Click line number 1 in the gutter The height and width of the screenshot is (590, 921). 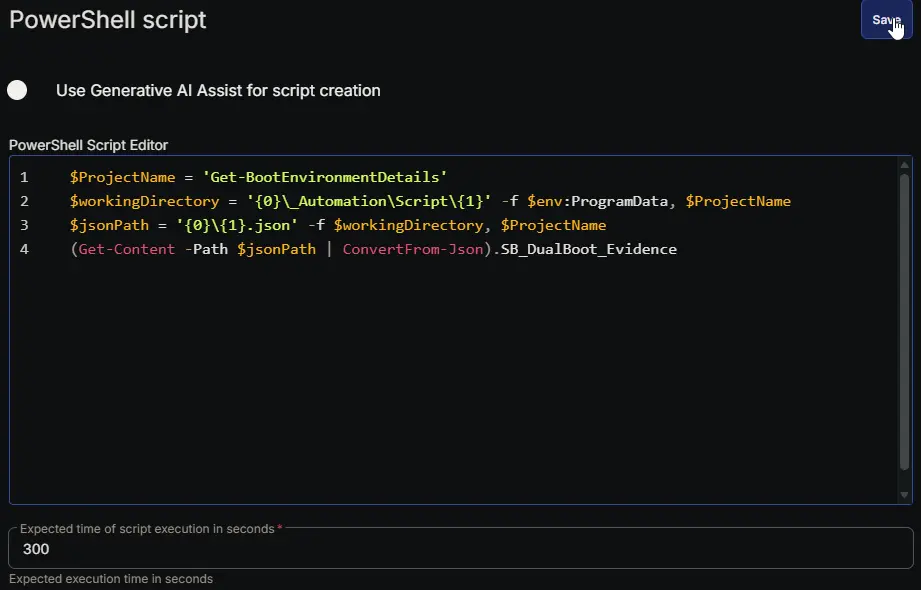[x=24, y=177]
